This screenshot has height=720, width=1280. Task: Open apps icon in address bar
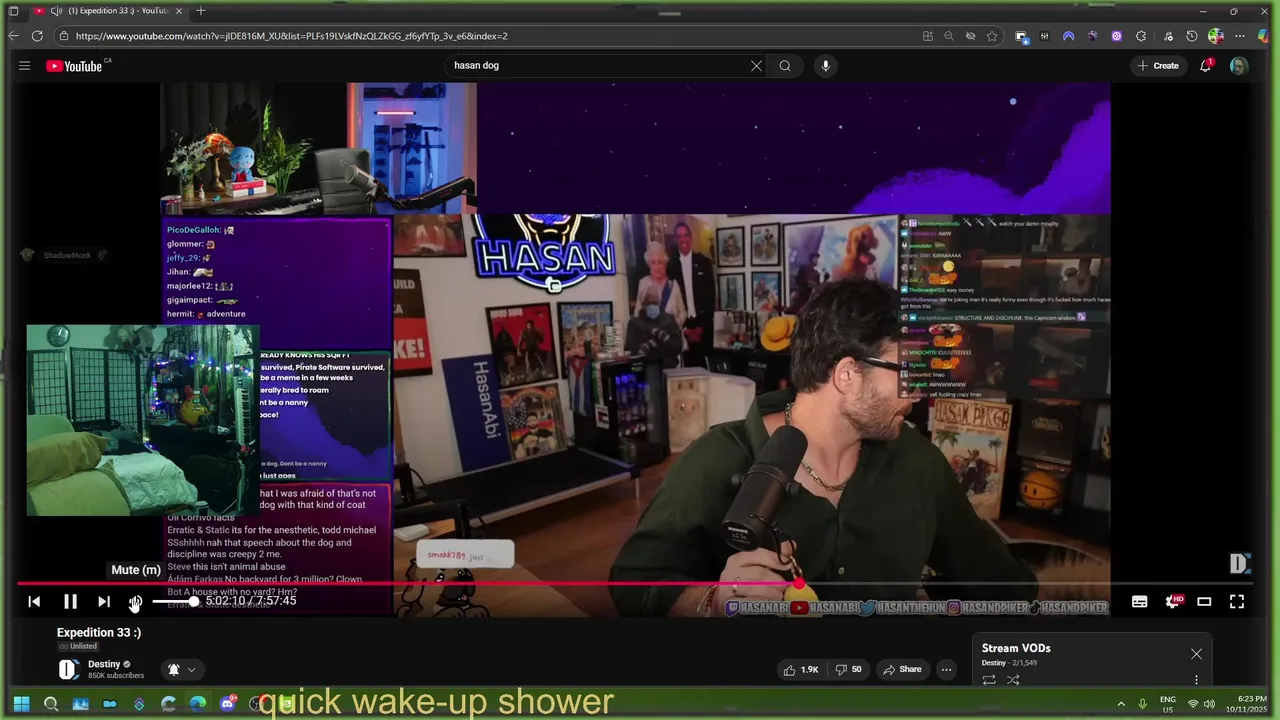928,36
